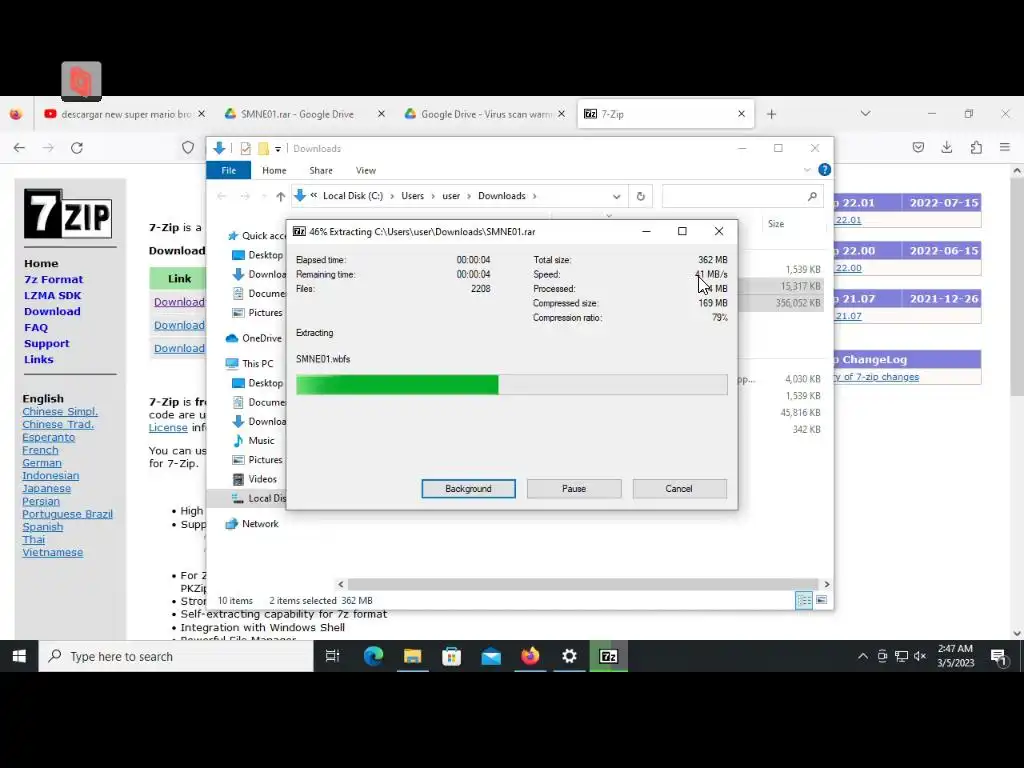
Task: Open Microsoft Edge from taskbar
Action: click(x=374, y=656)
